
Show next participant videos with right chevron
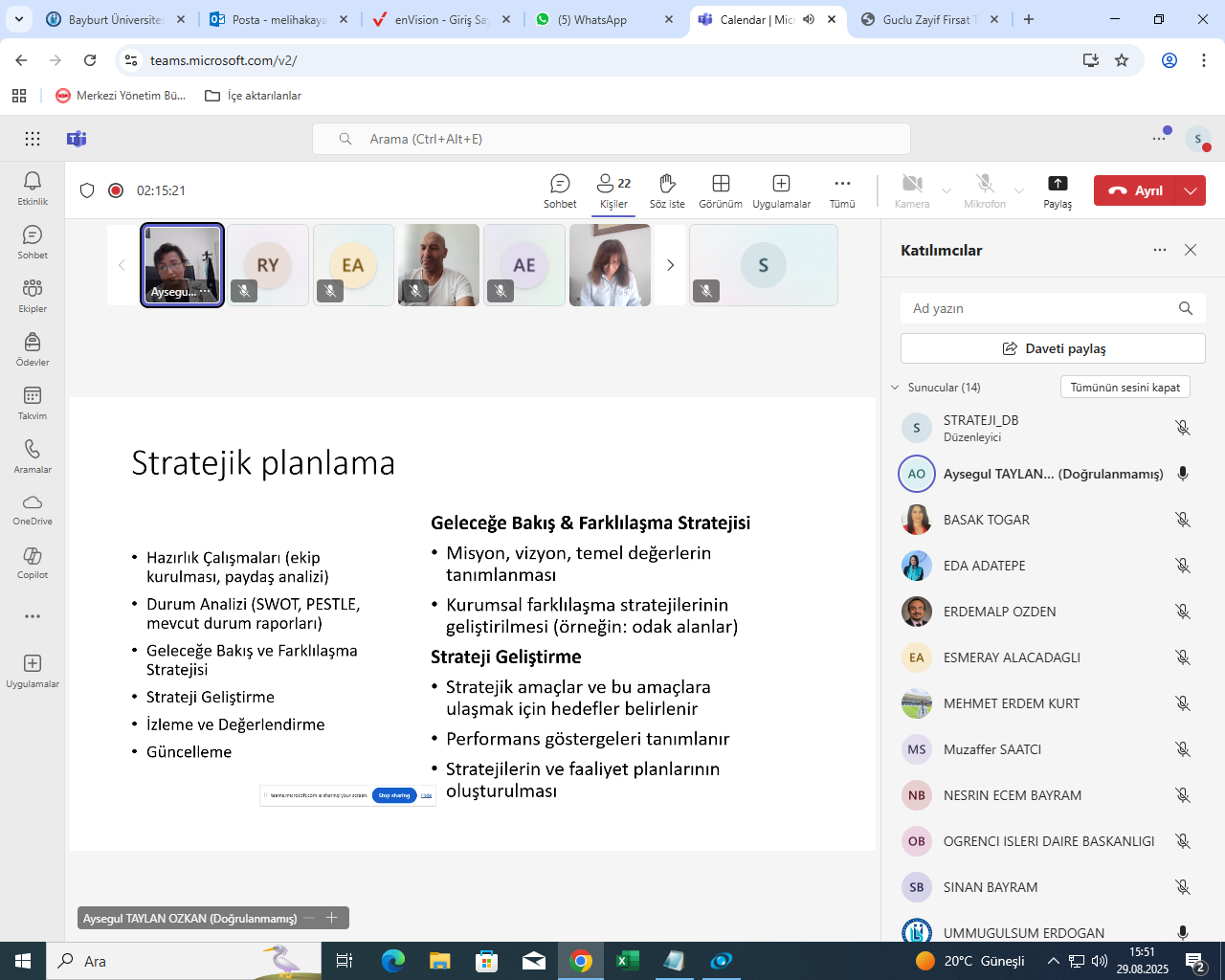point(670,265)
